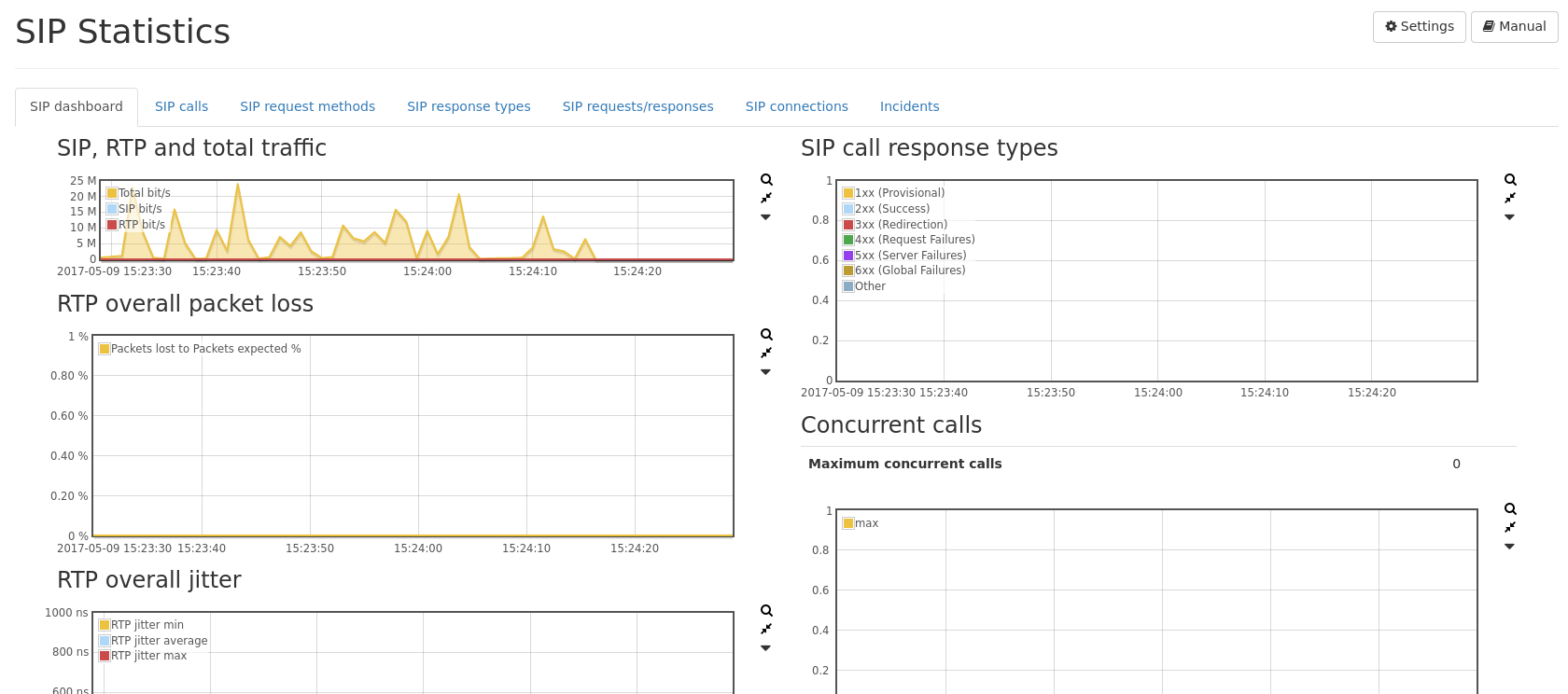
Task: Toggle 4xx (Request Failures) legend entry
Action: click(909, 240)
